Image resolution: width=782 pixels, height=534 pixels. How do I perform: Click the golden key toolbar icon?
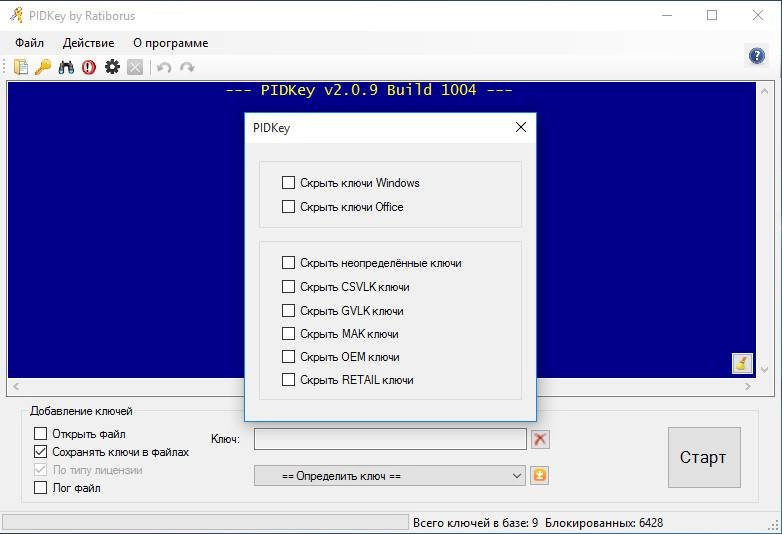pos(43,67)
